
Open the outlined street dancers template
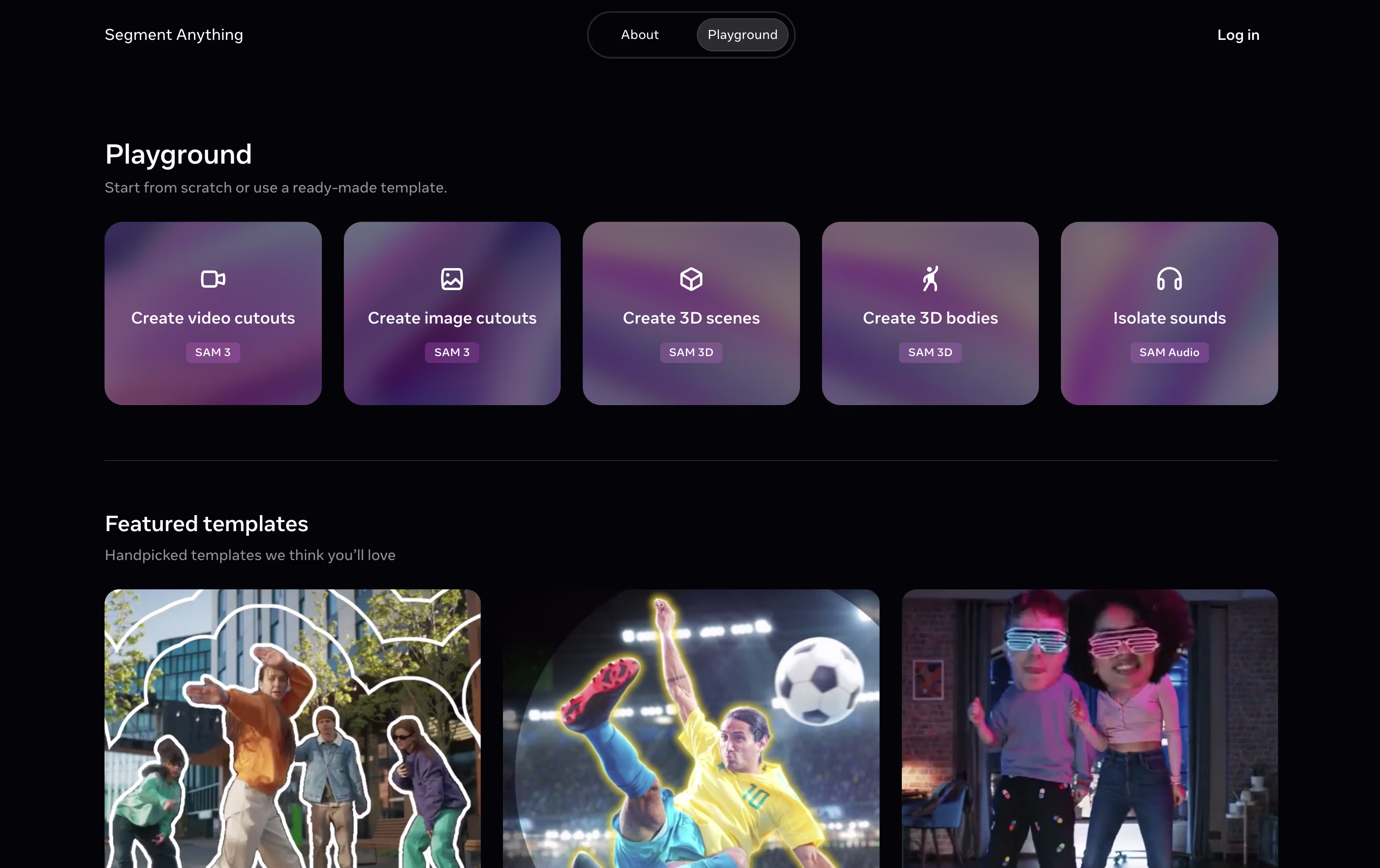[293, 729]
